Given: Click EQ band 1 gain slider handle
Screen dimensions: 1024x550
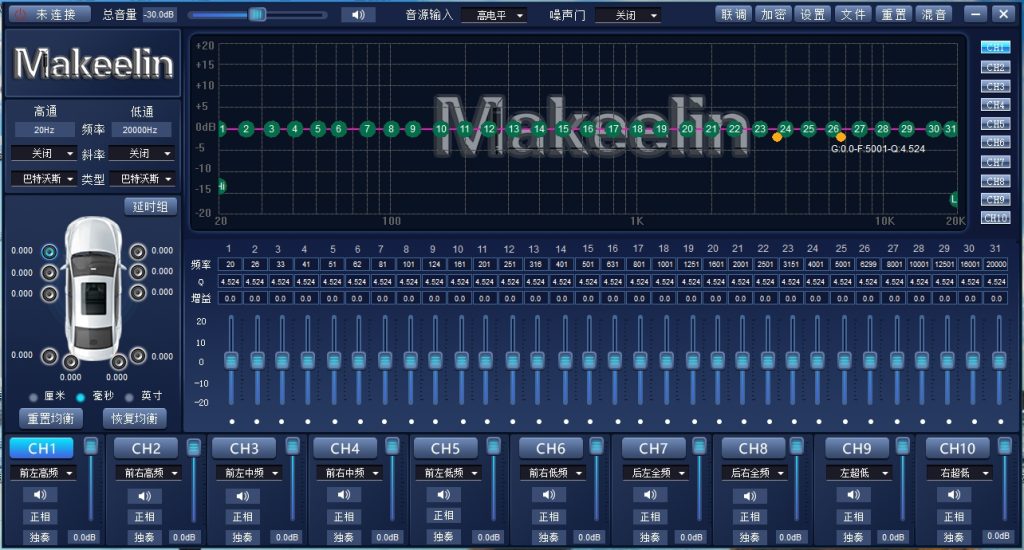Looking at the screenshot, I should click(231, 361).
